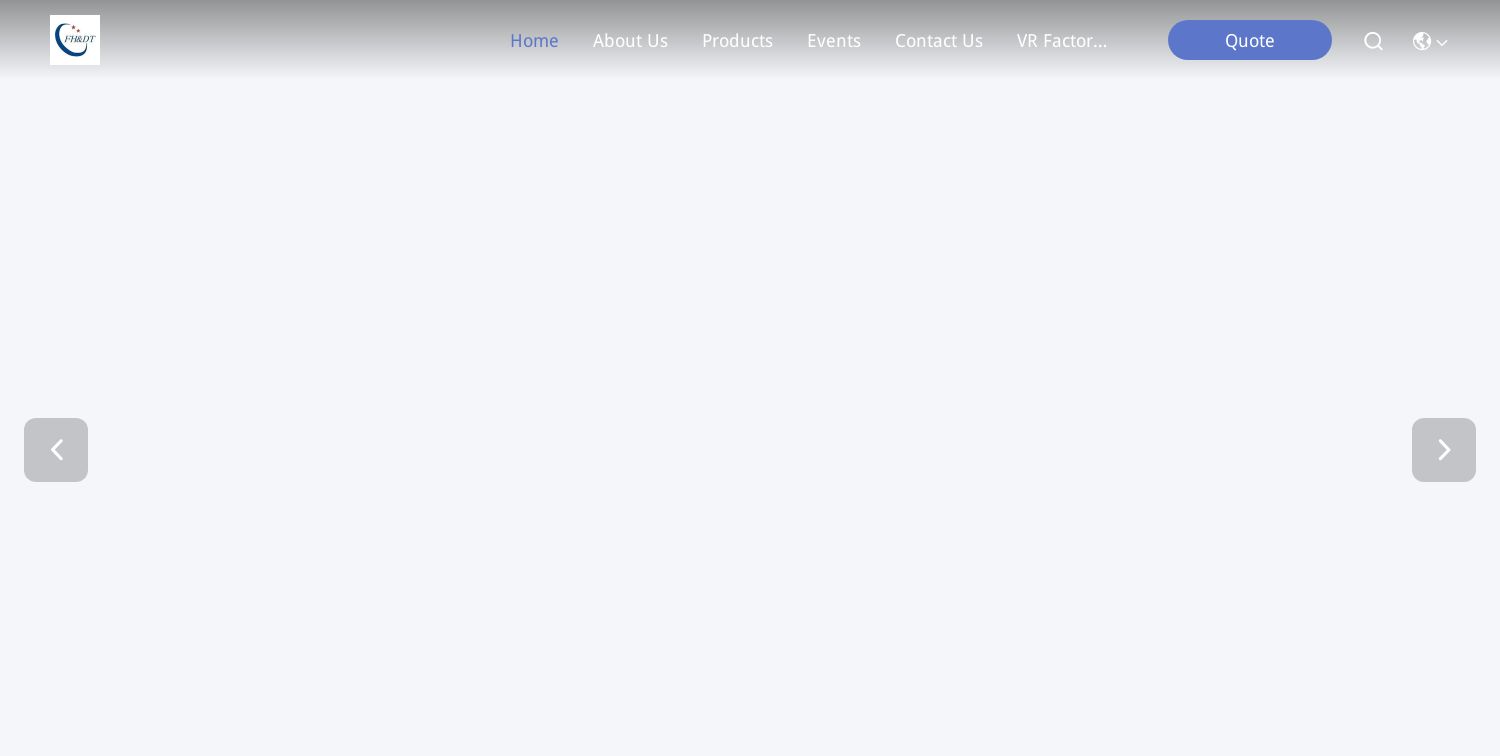
Task: Switch to the About Us page
Action: (x=630, y=41)
